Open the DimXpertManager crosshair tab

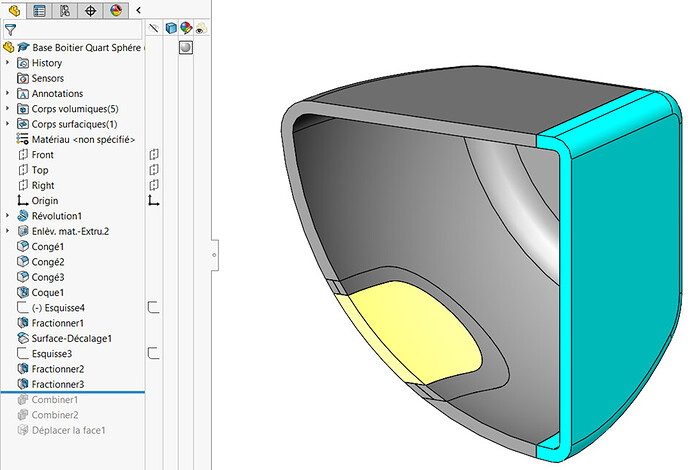pyautogui.click(x=91, y=11)
